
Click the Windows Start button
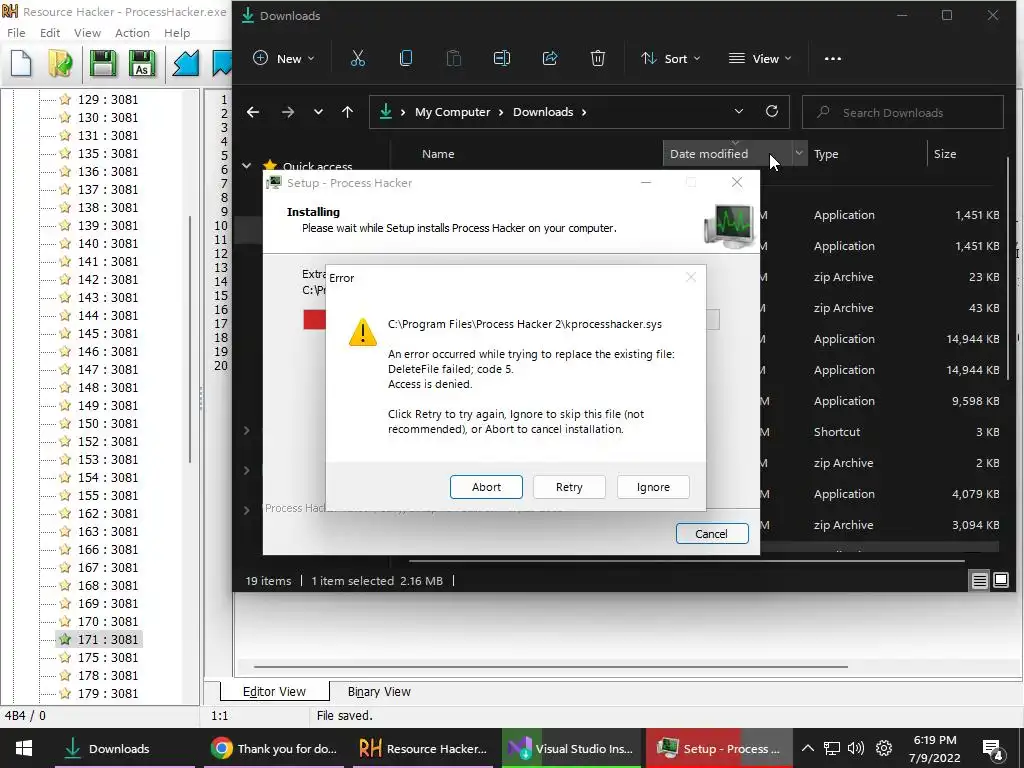24,748
